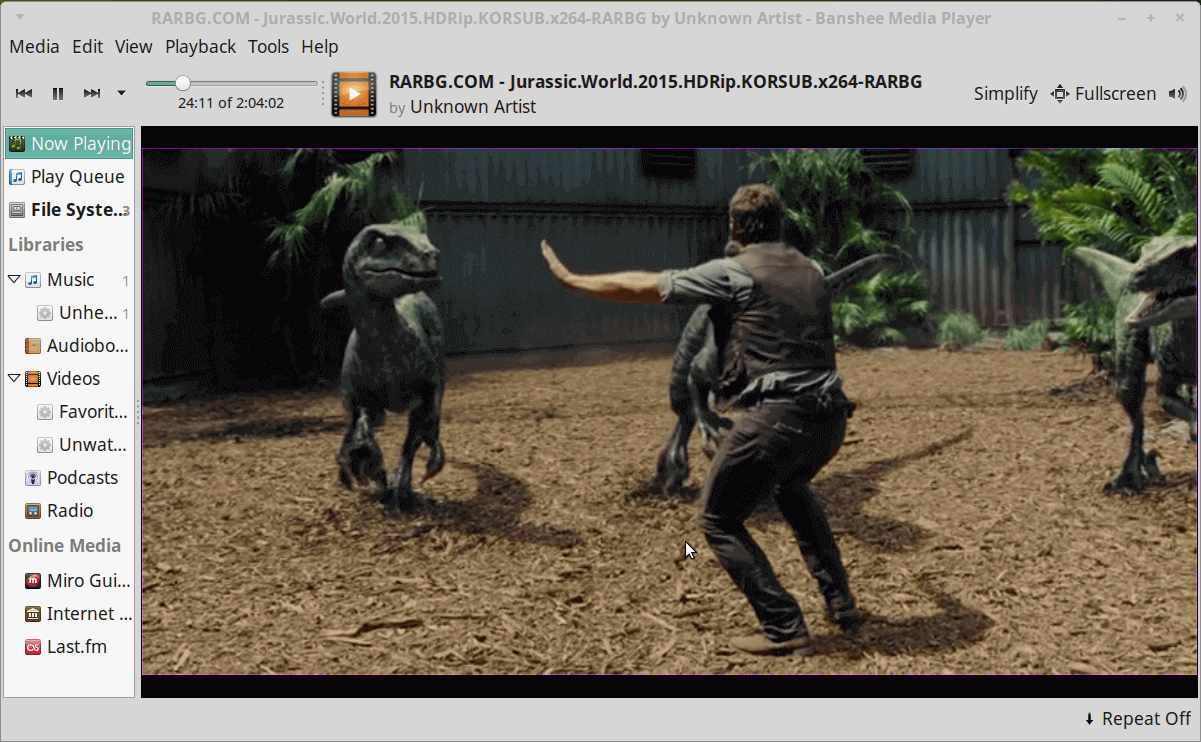
Task: Open the next-track options dropdown arrow
Action: 121,93
